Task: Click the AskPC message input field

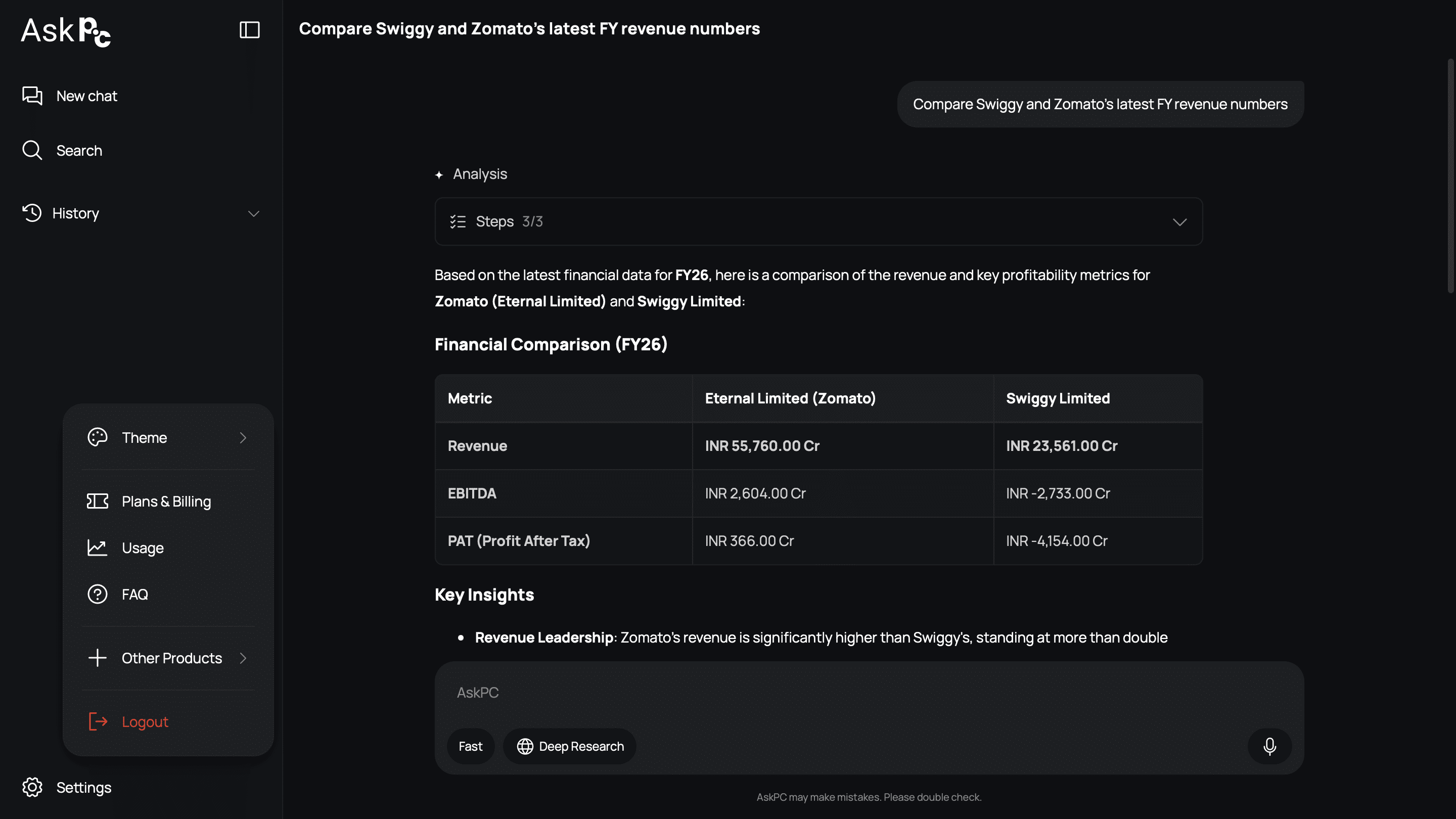Action: pos(869,693)
